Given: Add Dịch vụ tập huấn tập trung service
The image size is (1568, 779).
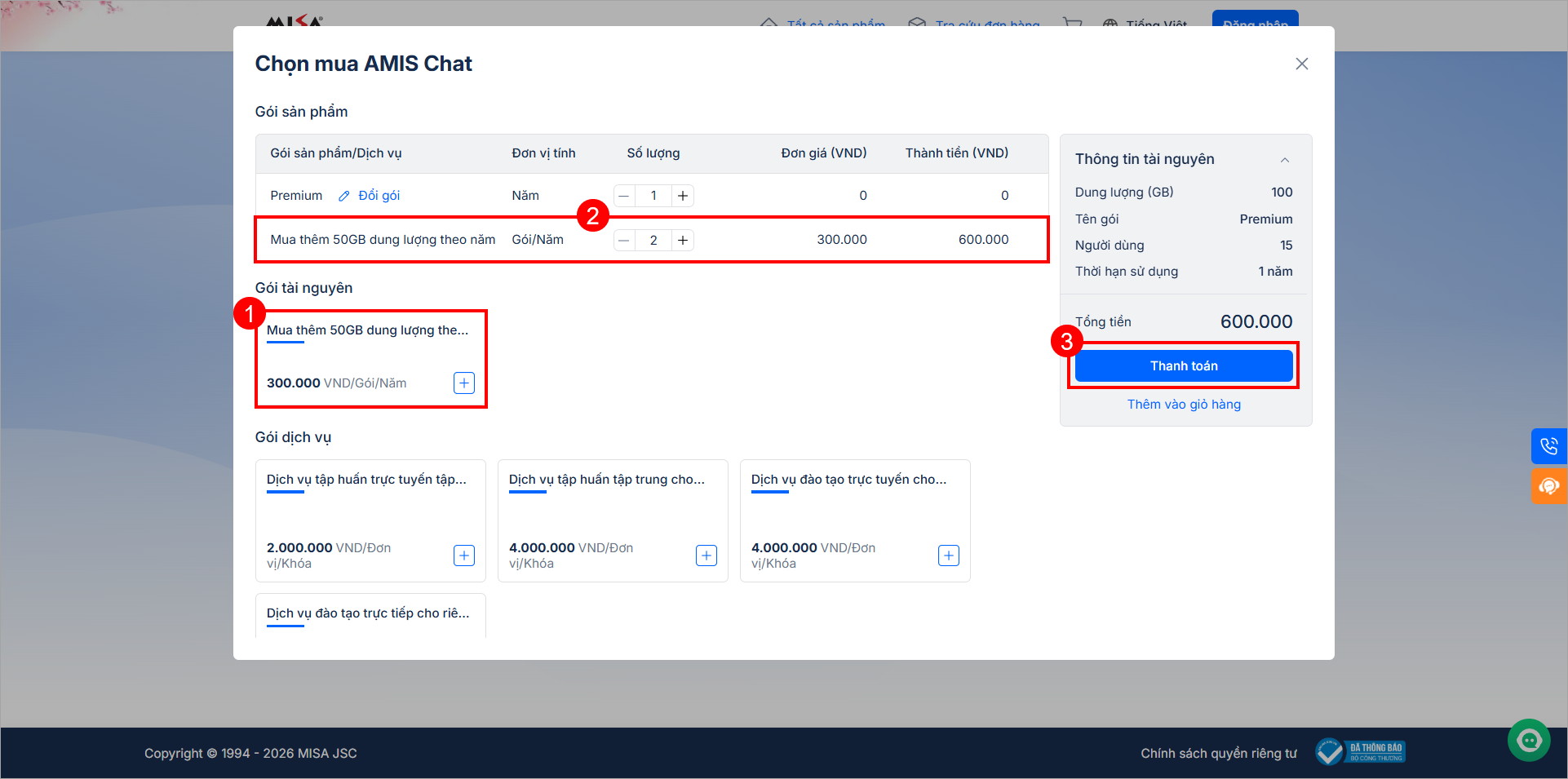Looking at the screenshot, I should coord(706,555).
